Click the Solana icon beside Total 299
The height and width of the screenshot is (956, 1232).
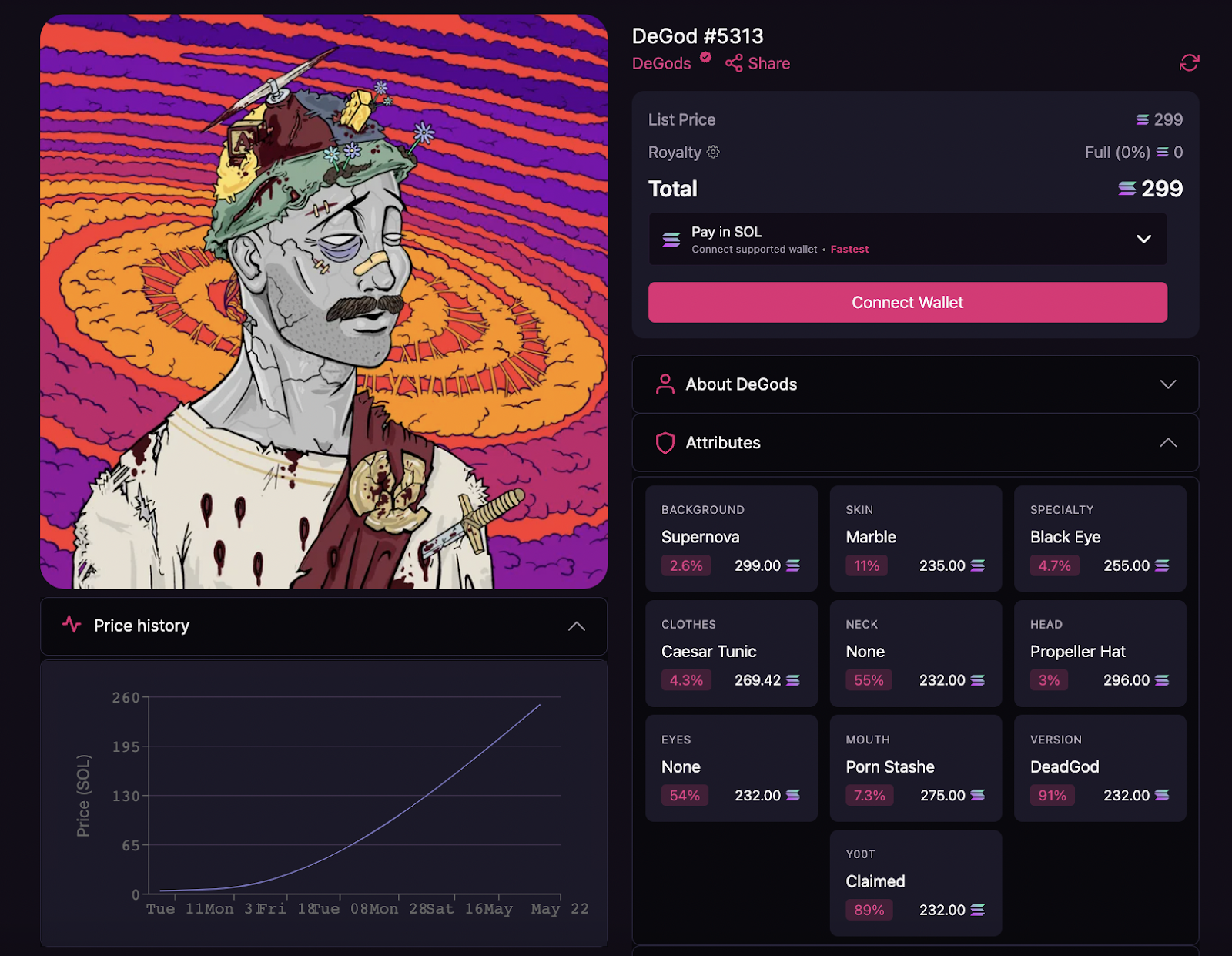pyautogui.click(x=1127, y=189)
